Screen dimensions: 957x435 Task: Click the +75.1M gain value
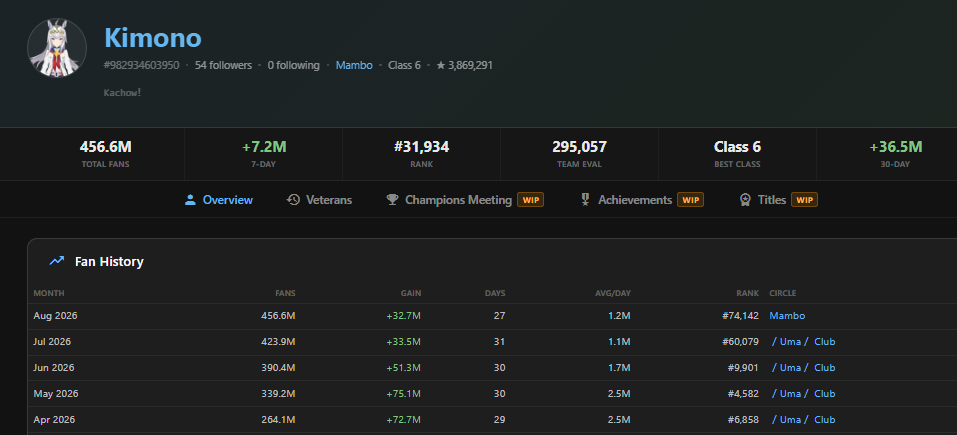click(x=403, y=394)
